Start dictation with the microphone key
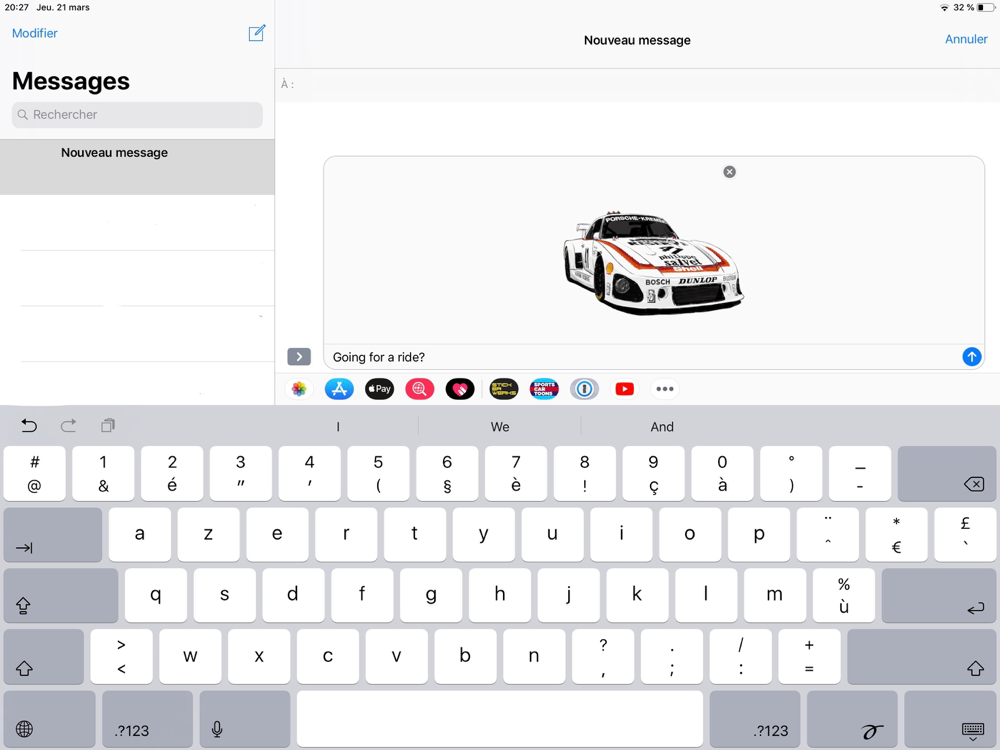Image resolution: width=1000 pixels, height=750 pixels. (x=245, y=719)
